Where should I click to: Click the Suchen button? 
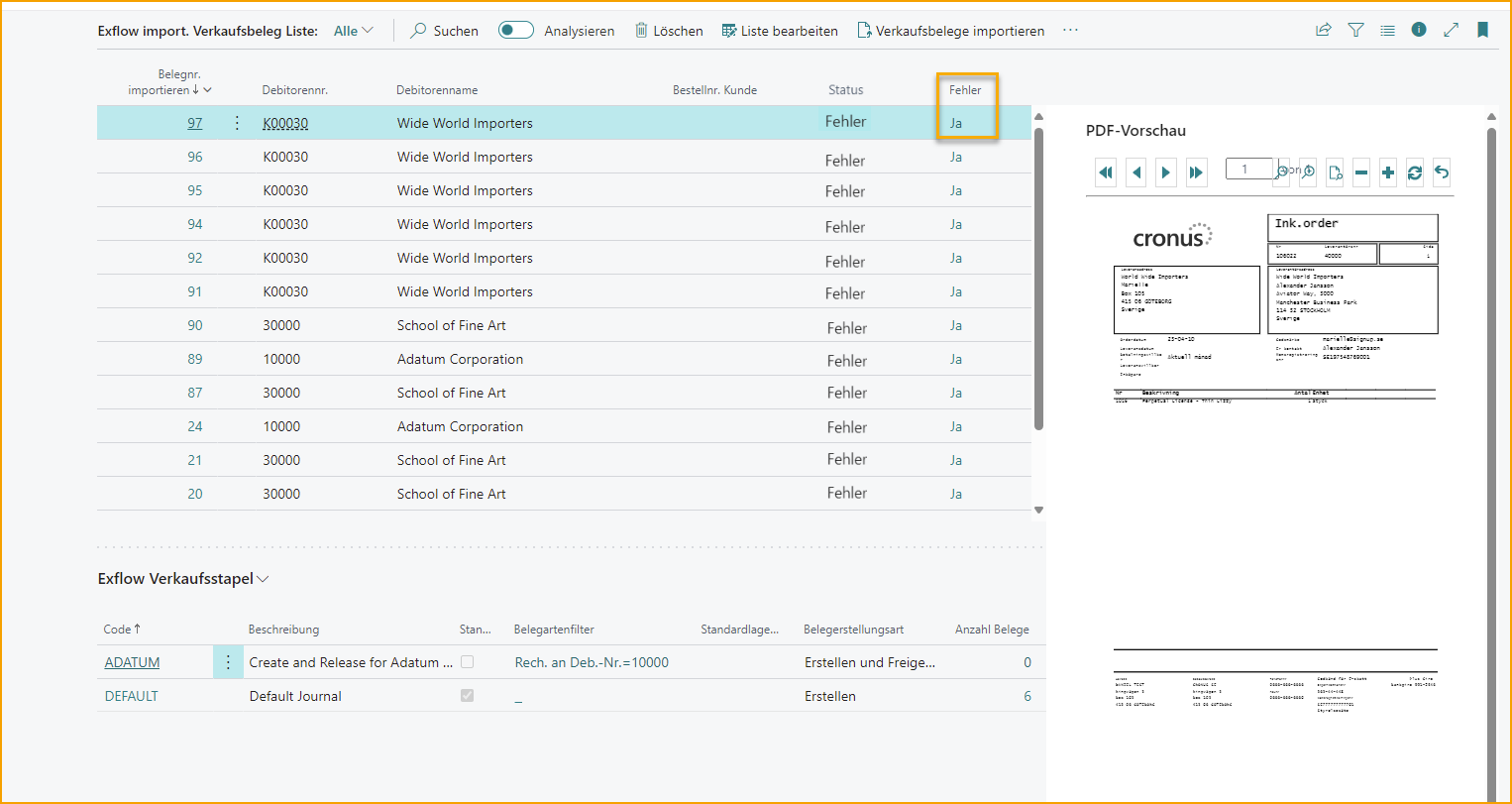click(444, 30)
